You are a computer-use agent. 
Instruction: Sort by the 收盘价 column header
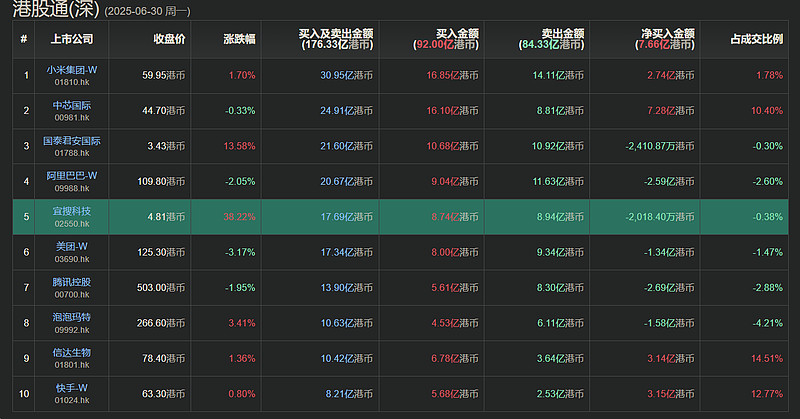(169, 39)
